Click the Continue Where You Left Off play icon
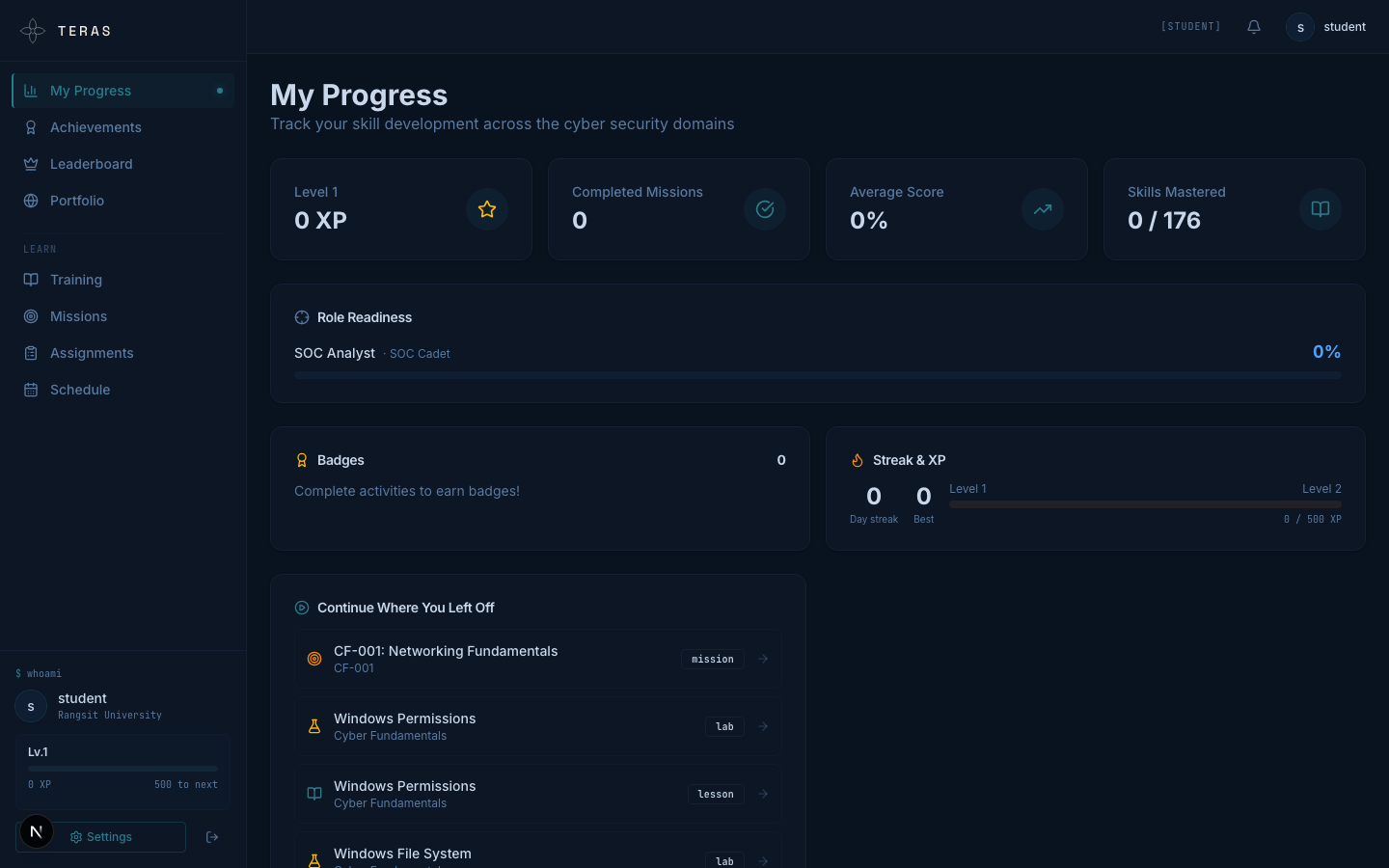This screenshot has height=868, width=1389. click(302, 608)
